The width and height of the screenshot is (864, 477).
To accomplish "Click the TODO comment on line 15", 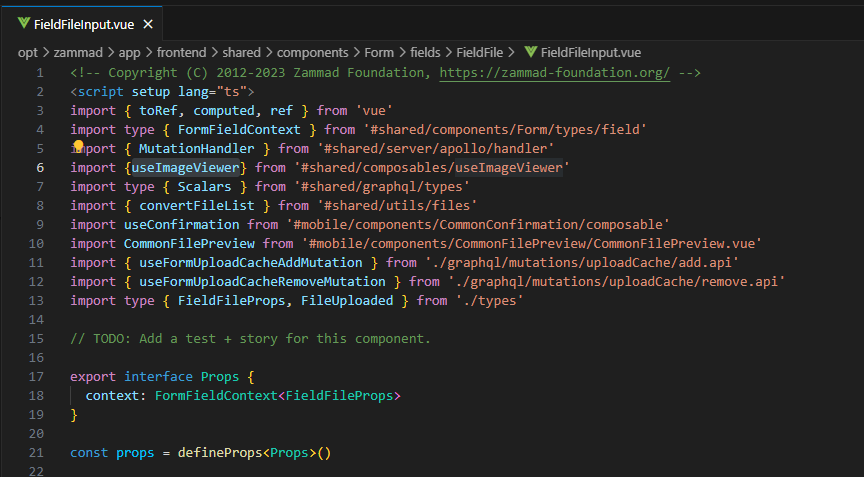I will click(x=250, y=339).
